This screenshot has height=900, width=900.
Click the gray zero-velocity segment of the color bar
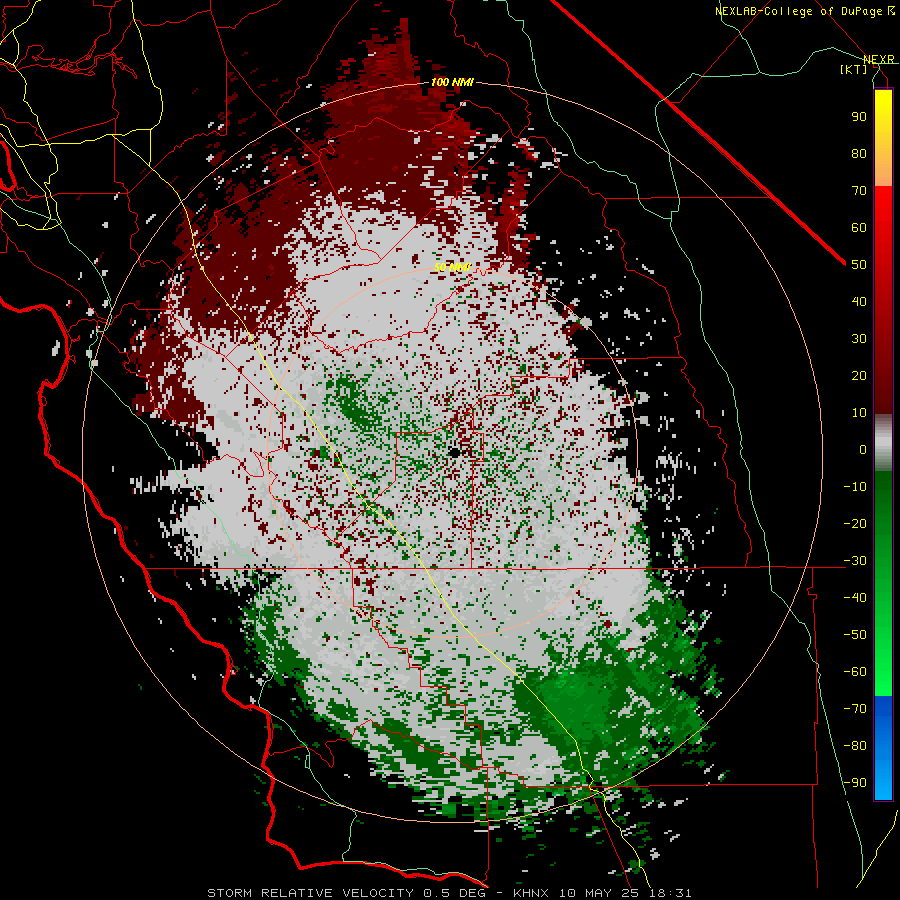883,443
